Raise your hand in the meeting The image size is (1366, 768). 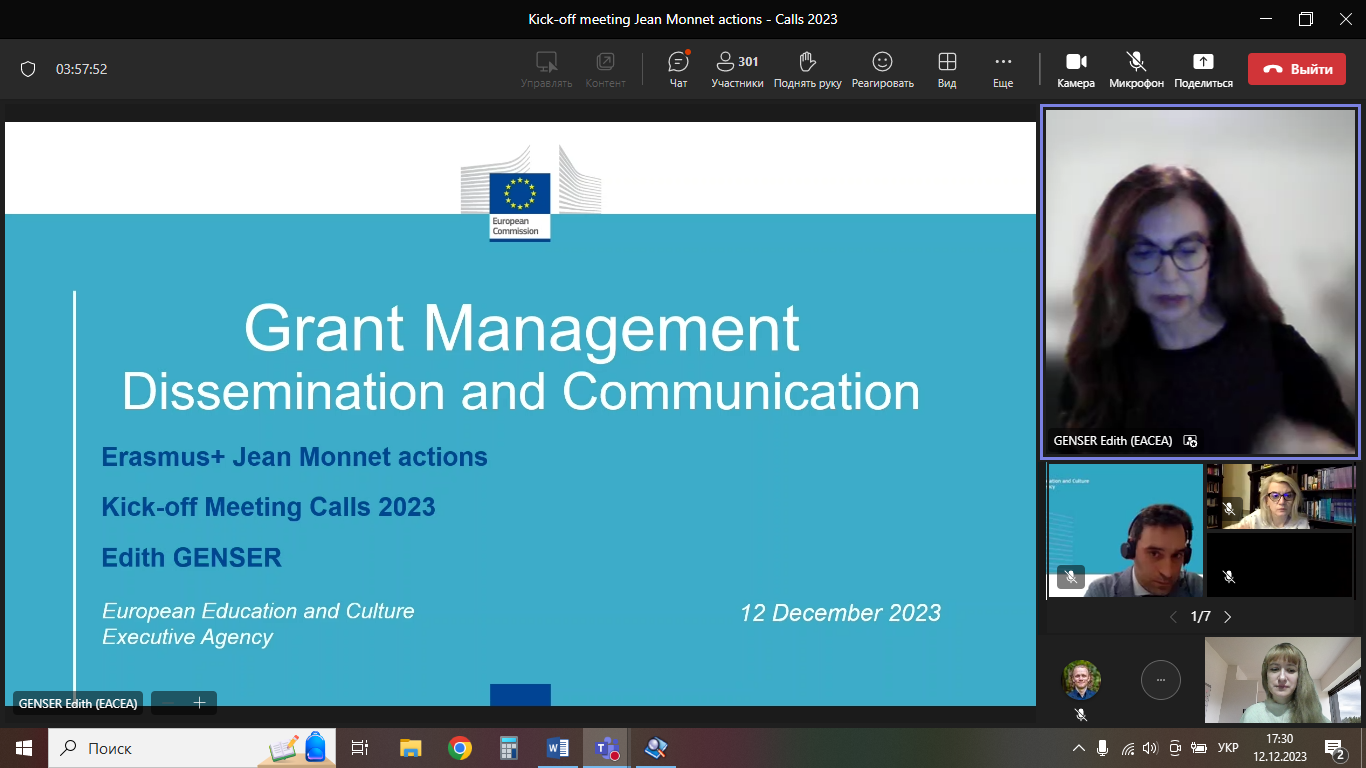807,69
